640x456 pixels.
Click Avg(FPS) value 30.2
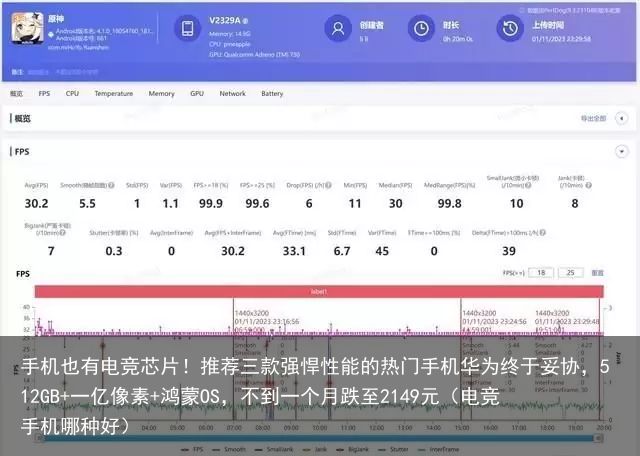(36, 203)
